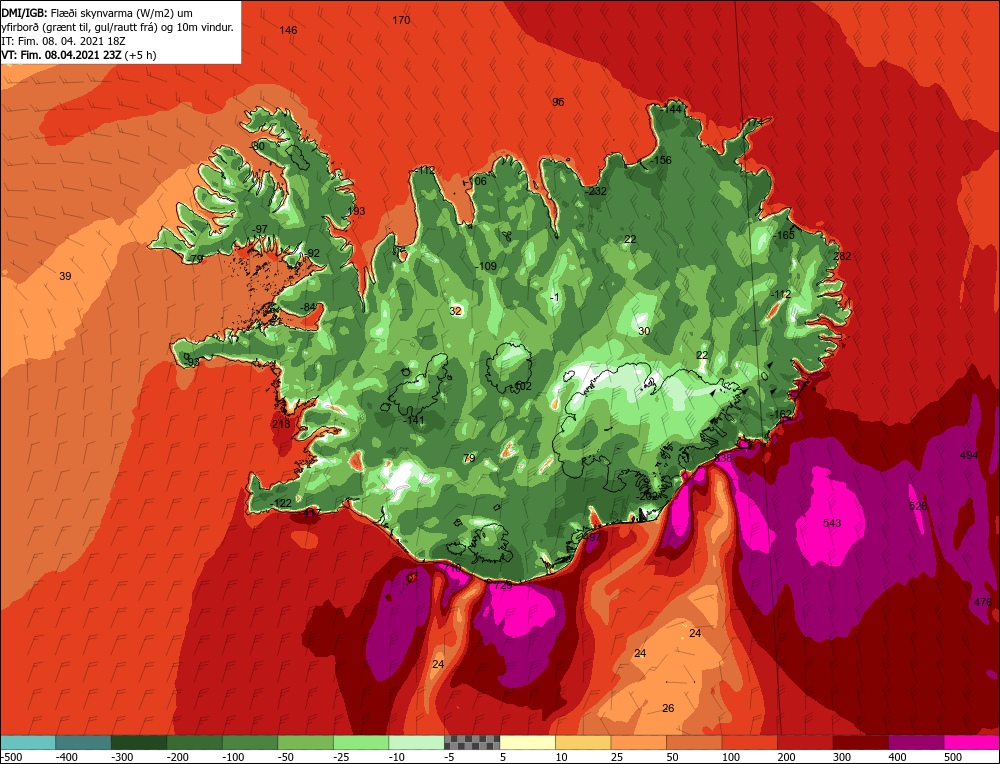The image size is (1000, 764).
Task: Click the -165 value in east Iceland
Action: (x=784, y=235)
